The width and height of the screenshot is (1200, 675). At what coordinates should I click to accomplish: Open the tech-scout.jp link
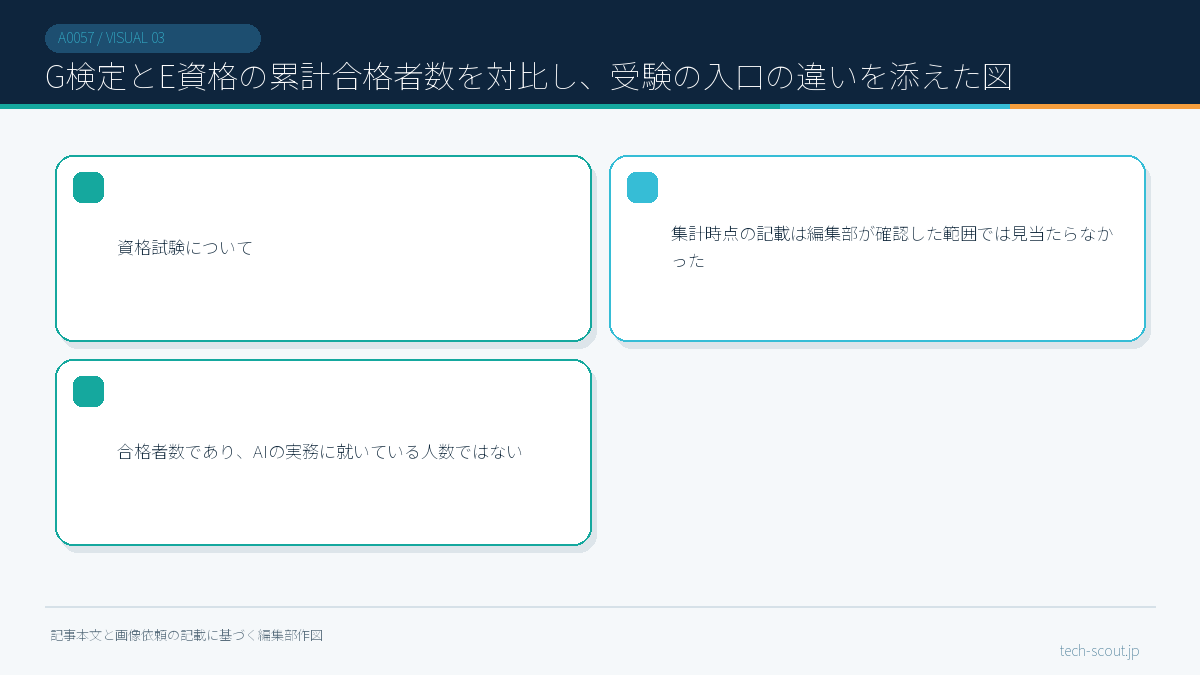click(x=1099, y=651)
